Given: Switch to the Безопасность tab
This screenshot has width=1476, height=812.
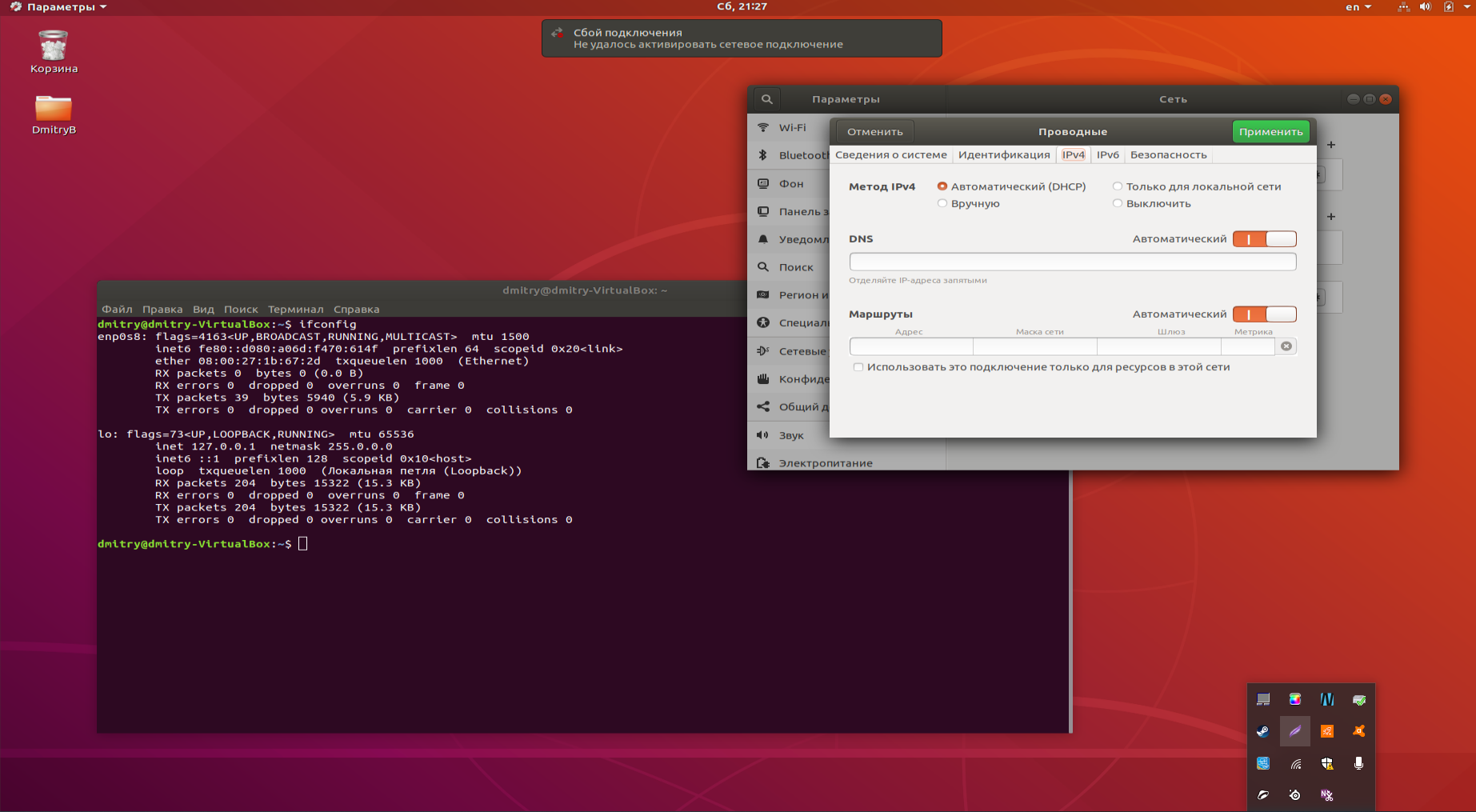Looking at the screenshot, I should (x=1168, y=154).
